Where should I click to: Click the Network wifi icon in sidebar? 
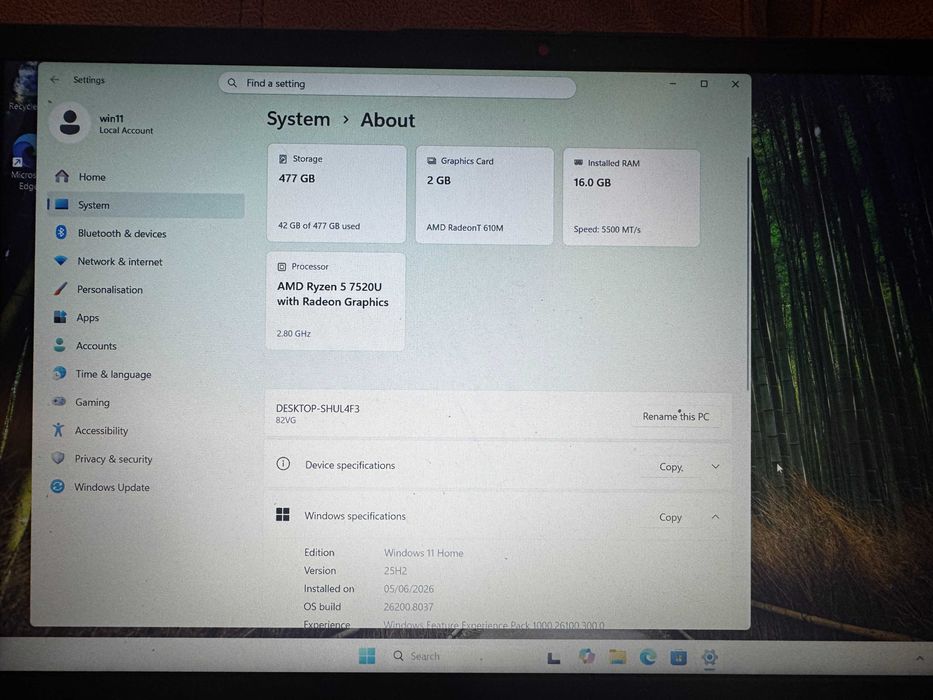click(x=61, y=261)
